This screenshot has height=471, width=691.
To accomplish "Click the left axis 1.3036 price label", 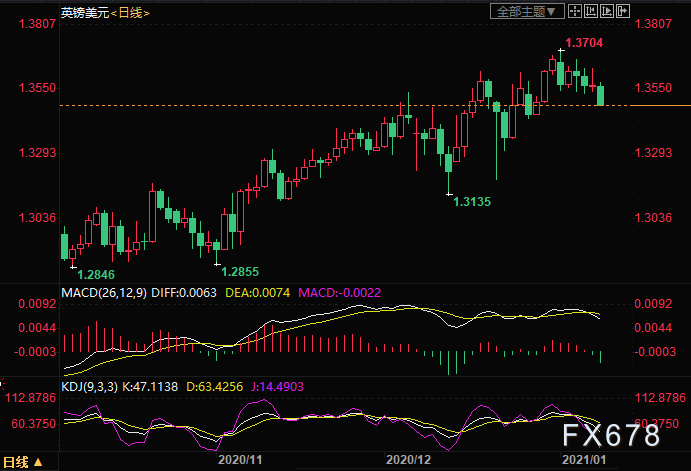I will [37, 218].
